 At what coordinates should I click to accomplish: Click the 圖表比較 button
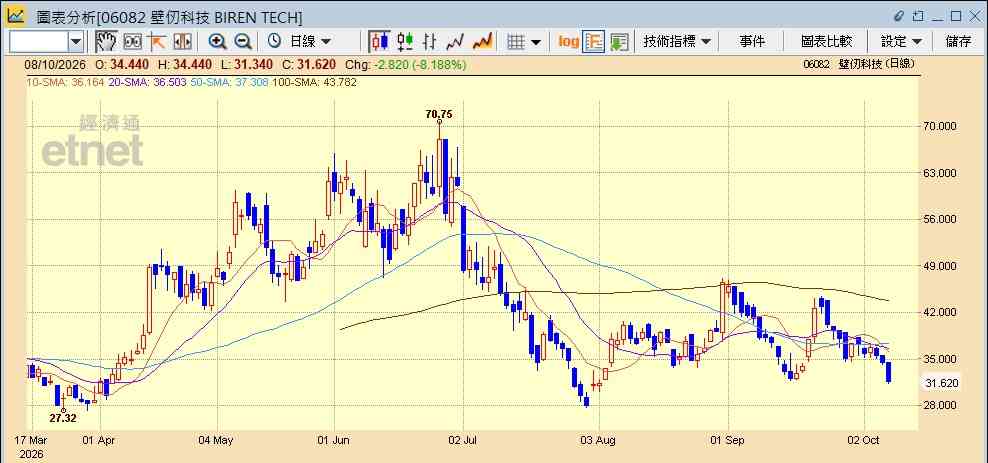pyautogui.click(x=826, y=42)
